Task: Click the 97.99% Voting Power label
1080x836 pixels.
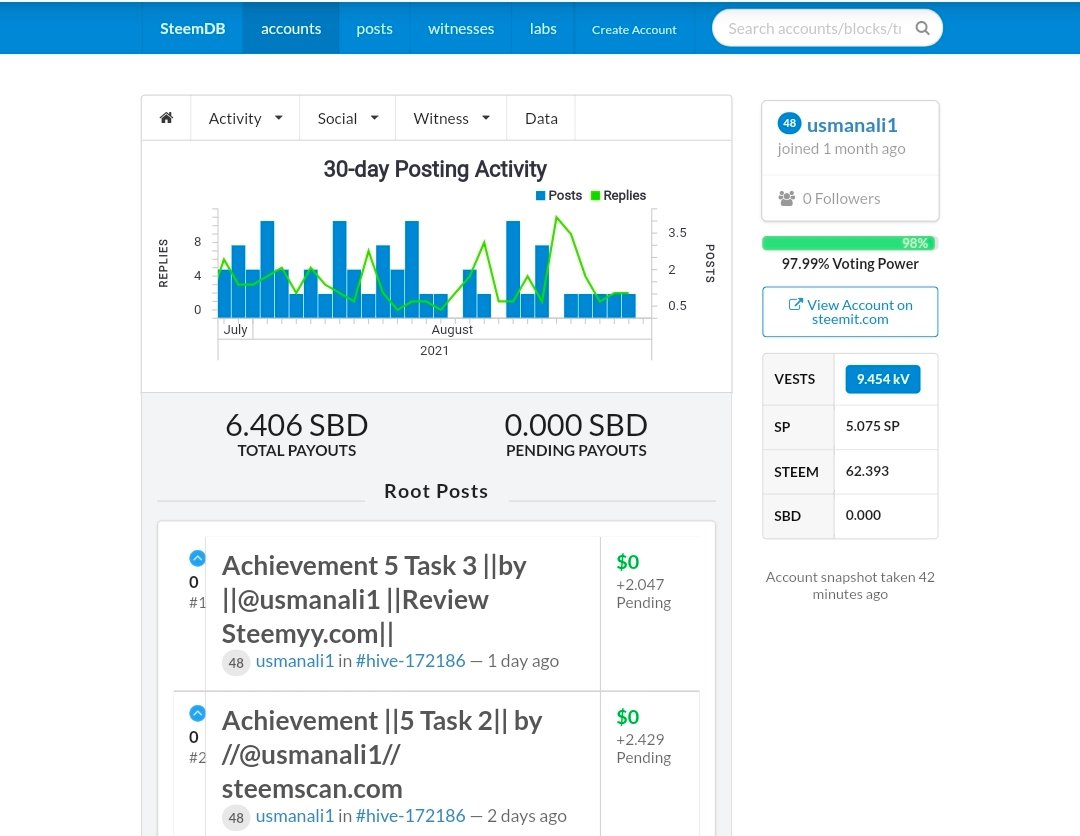Action: pyautogui.click(x=849, y=264)
